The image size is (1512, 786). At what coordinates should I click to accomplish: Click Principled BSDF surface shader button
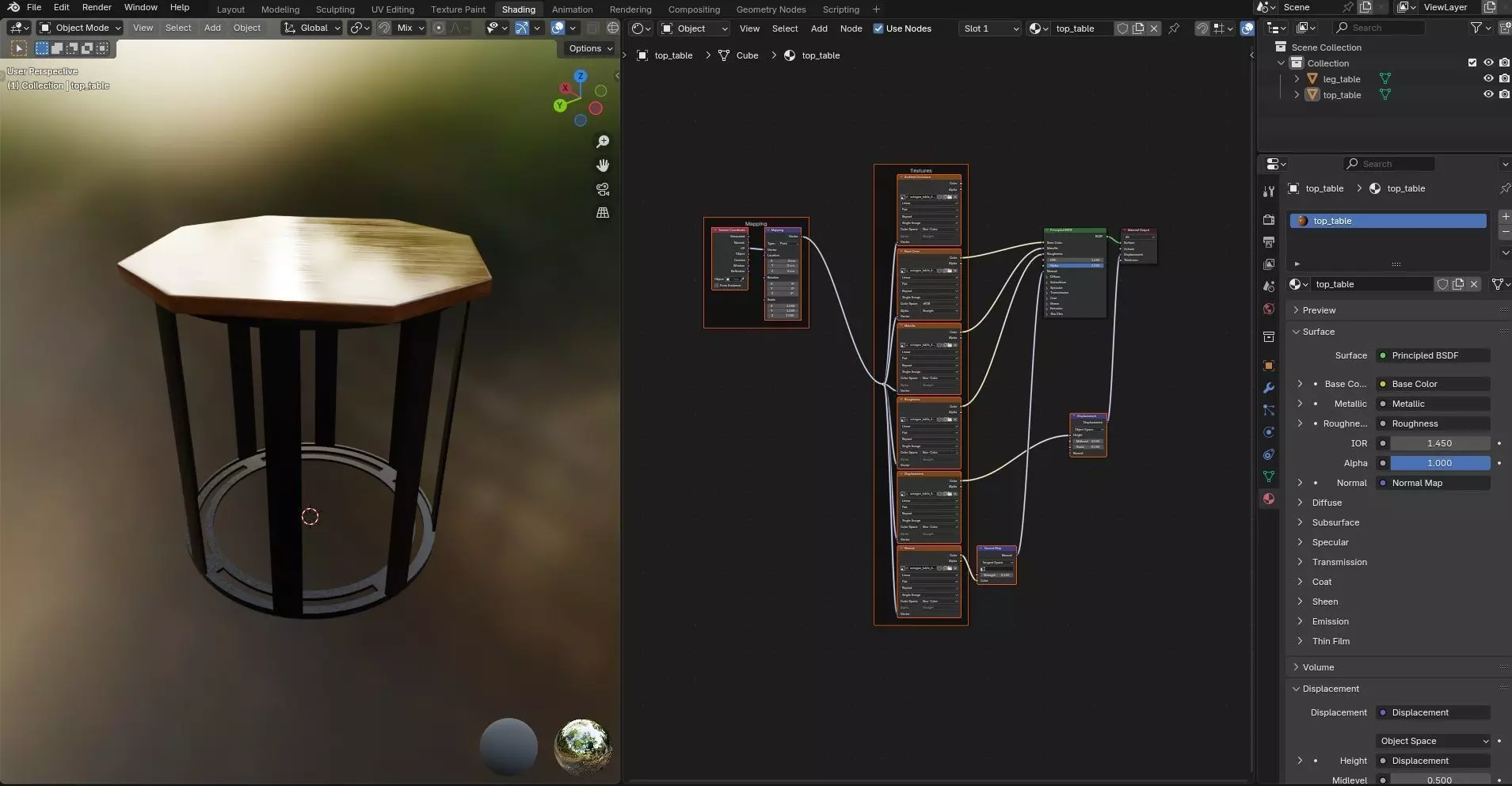tap(1434, 355)
